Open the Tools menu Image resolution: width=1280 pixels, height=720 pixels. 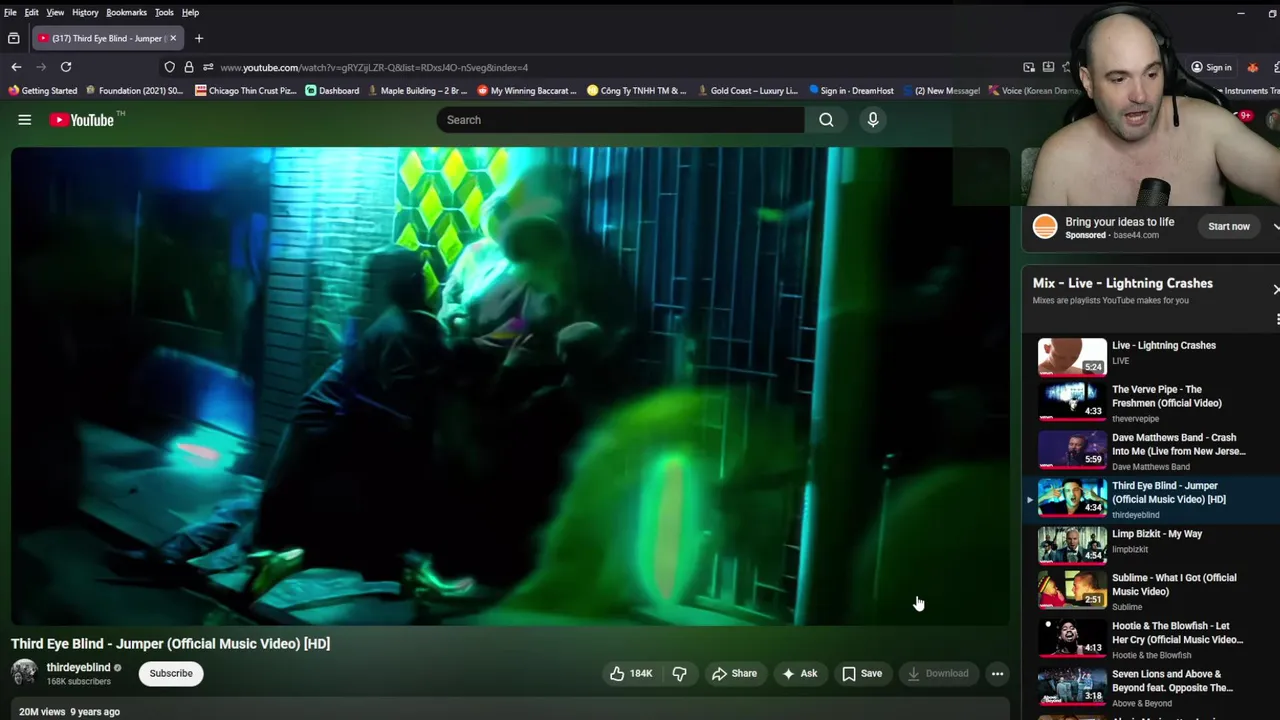point(164,12)
